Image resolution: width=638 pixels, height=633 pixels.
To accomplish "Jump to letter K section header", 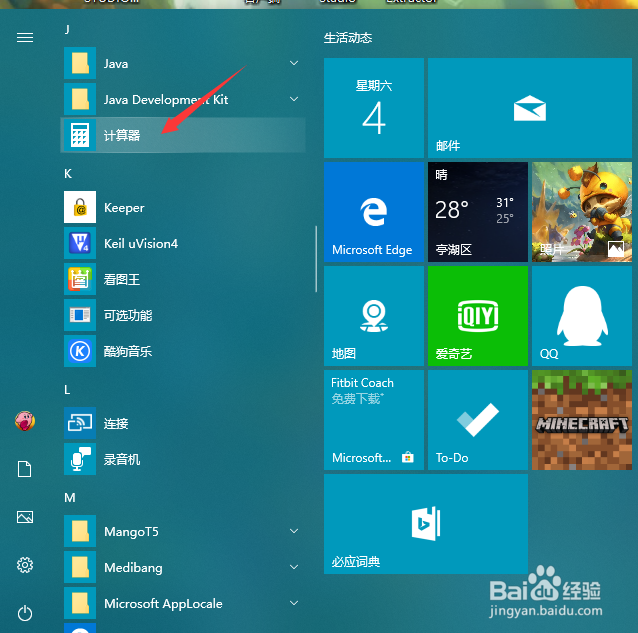I will coord(68,174).
